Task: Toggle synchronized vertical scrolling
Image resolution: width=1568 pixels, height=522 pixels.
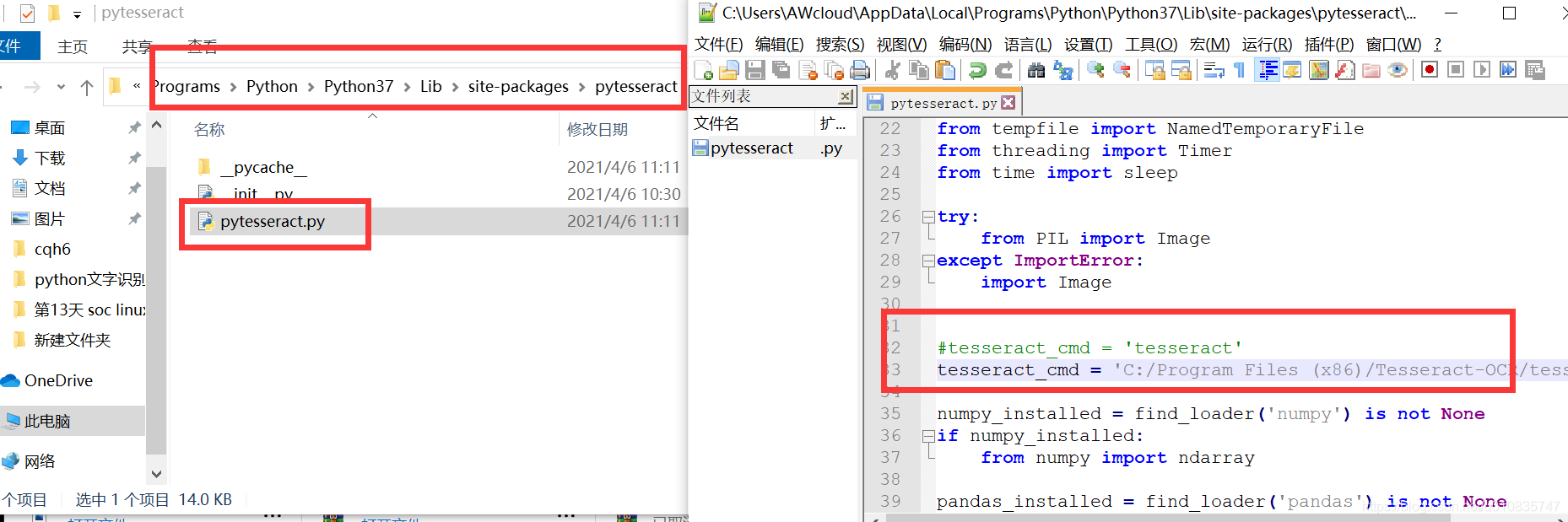Action: pos(1154,70)
